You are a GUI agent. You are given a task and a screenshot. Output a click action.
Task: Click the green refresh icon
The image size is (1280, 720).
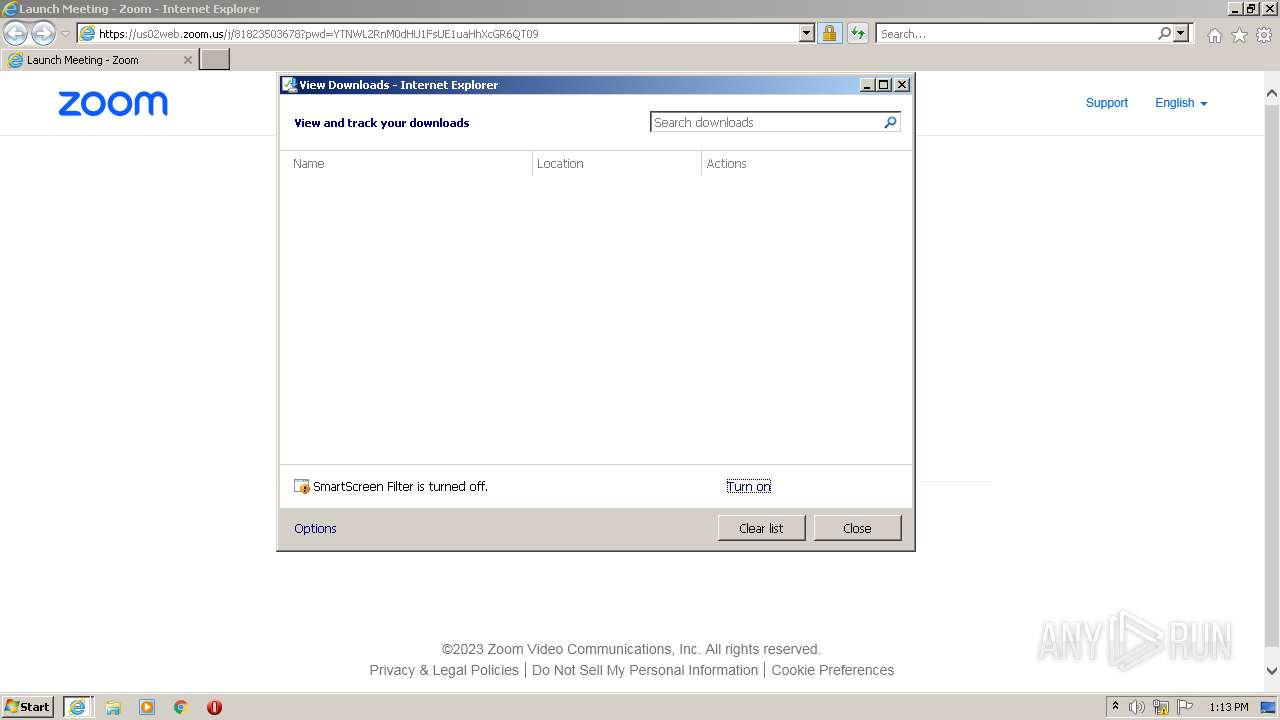(x=858, y=33)
